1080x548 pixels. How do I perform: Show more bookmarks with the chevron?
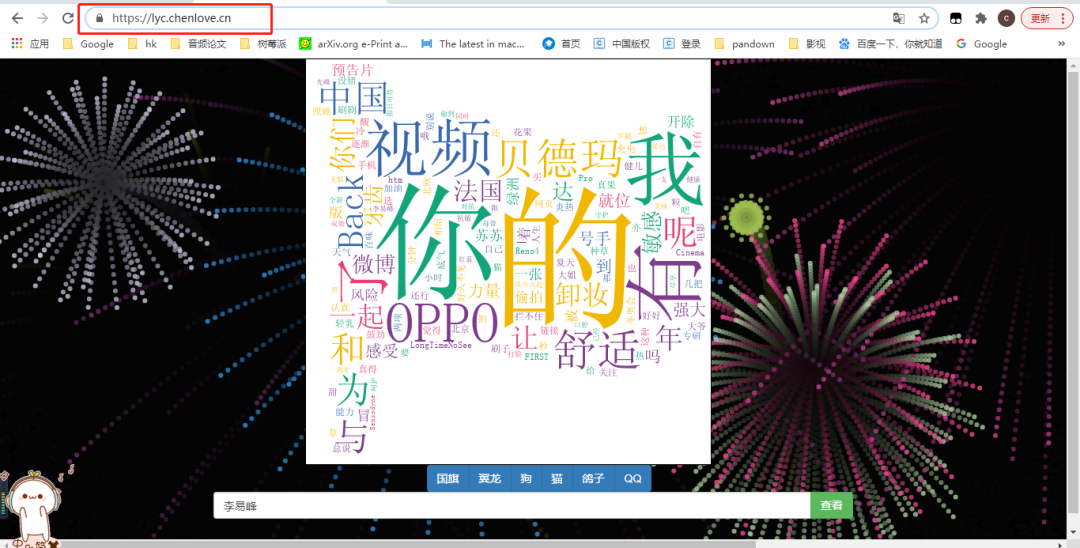tap(1061, 44)
